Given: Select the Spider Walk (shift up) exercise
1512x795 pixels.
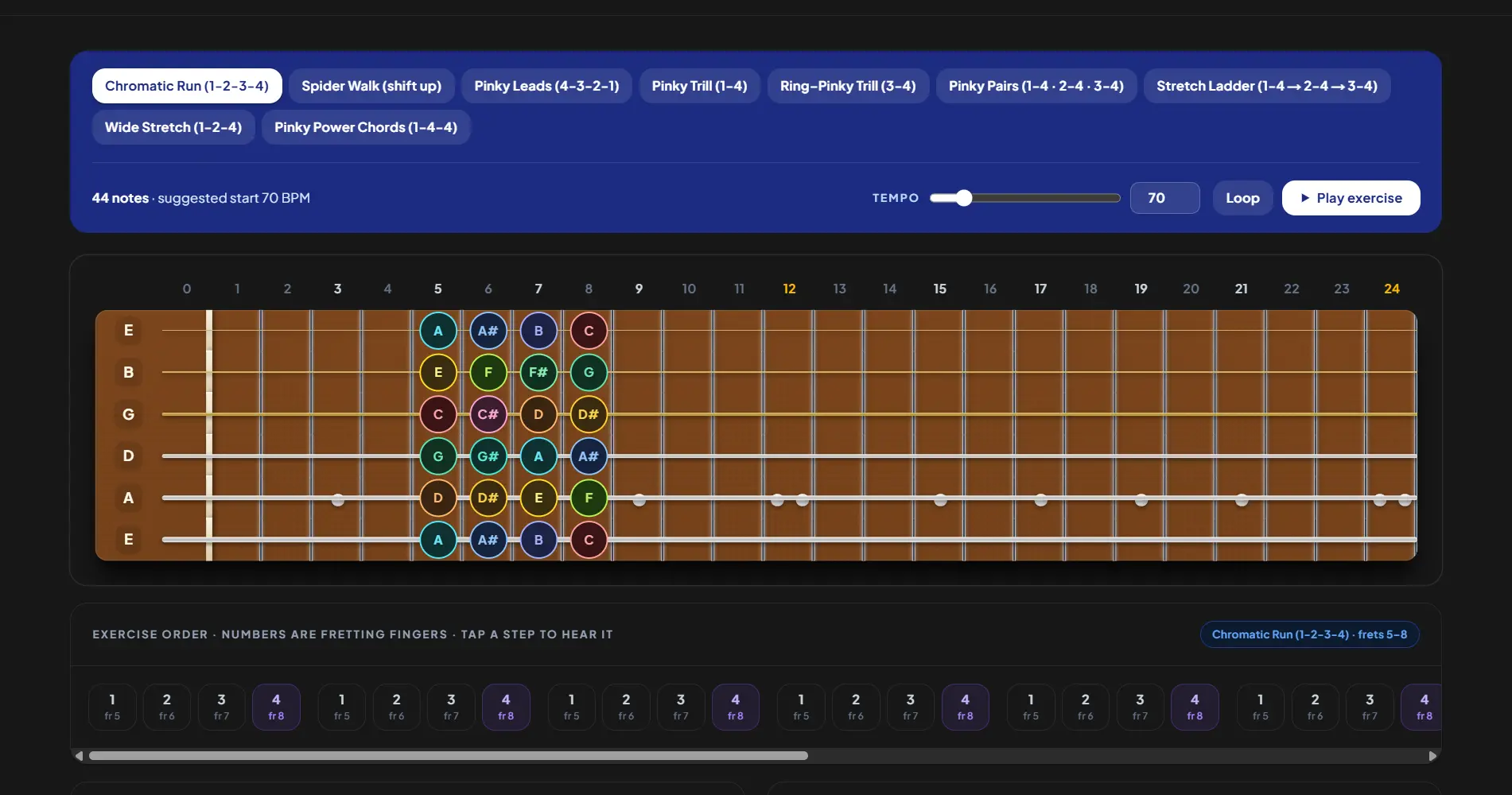Looking at the screenshot, I should pos(371,86).
